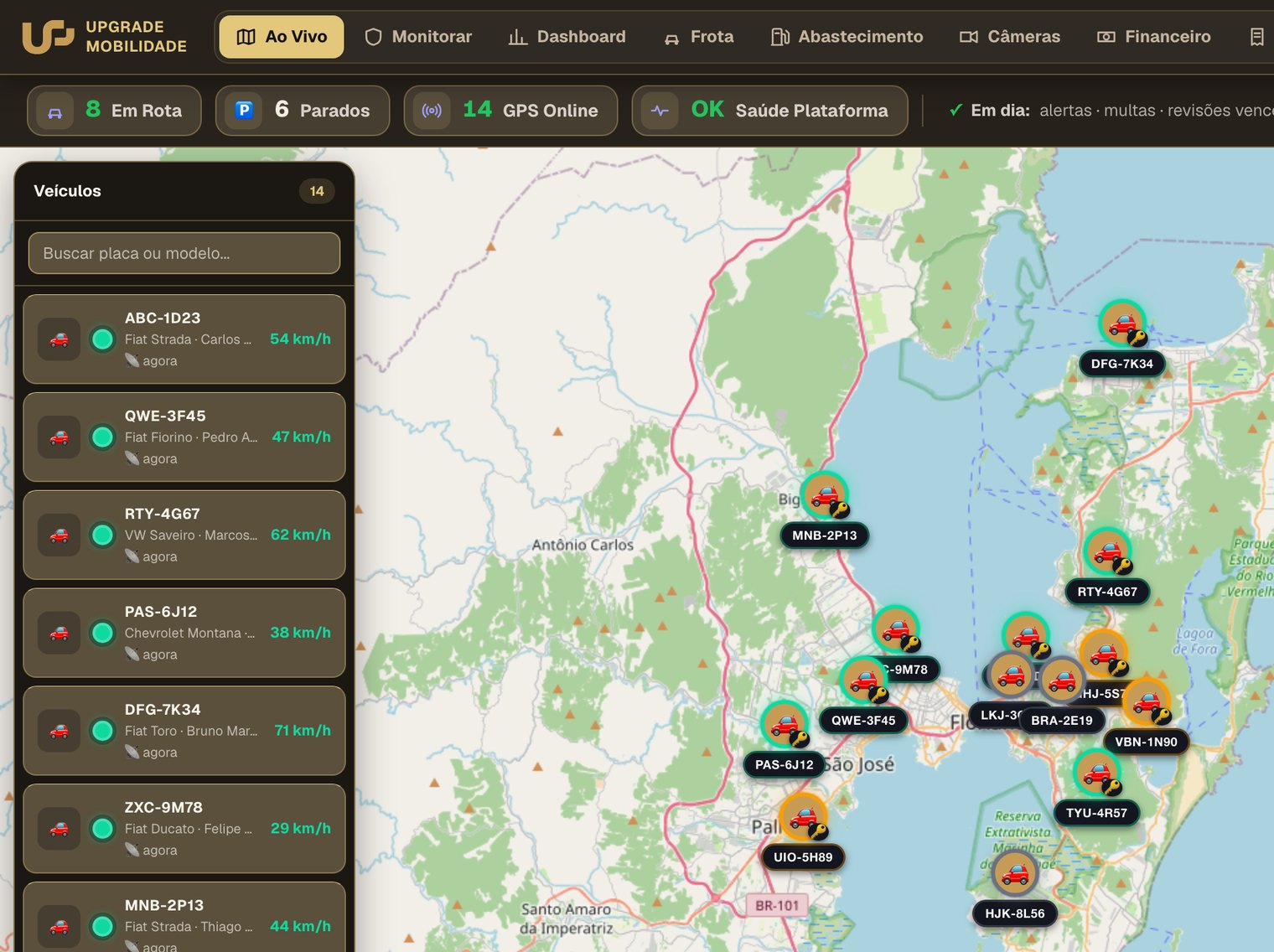
Task: Select vehicle ABC-1D23 in the list
Action: click(x=184, y=339)
